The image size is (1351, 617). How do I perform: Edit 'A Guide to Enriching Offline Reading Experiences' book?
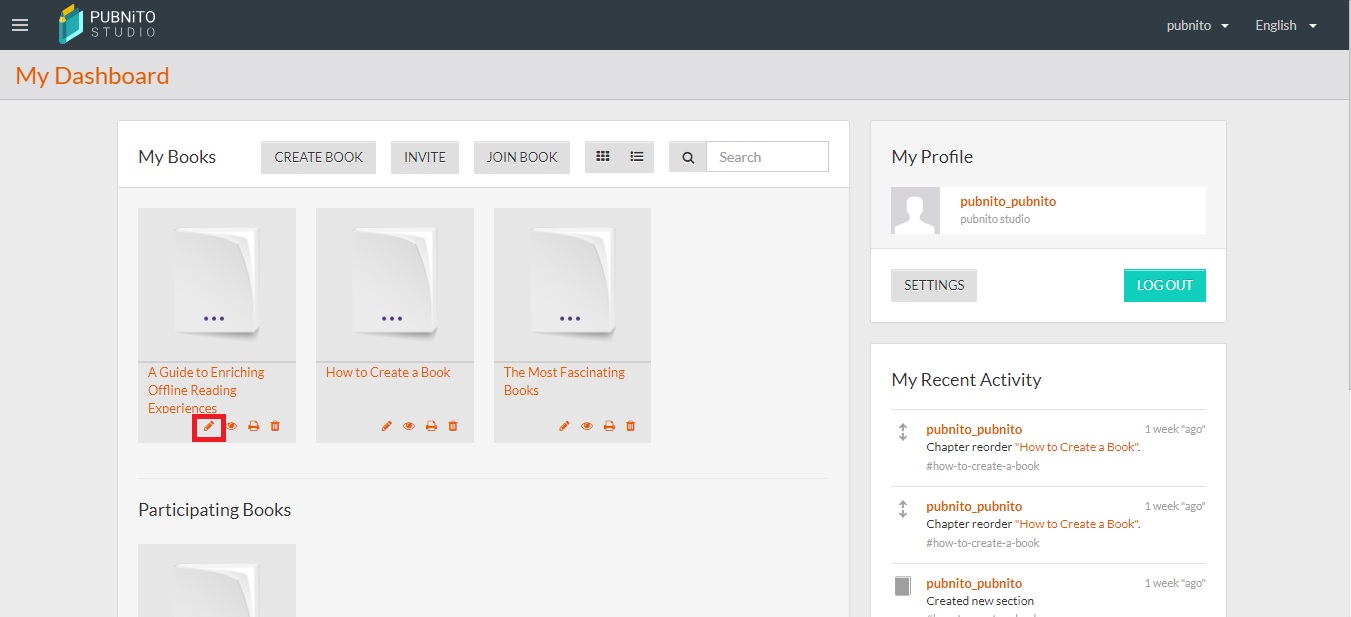(209, 426)
